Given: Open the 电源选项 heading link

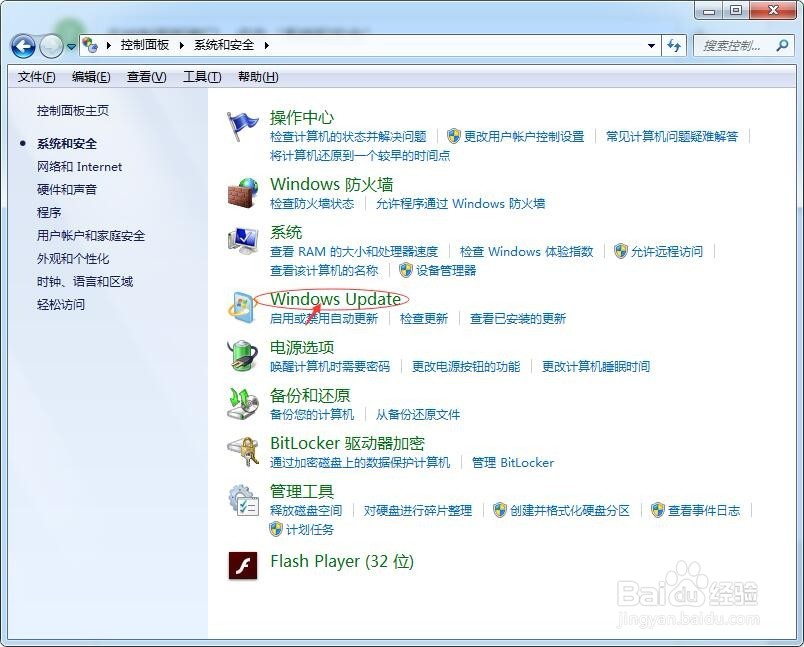Looking at the screenshot, I should point(302,347).
